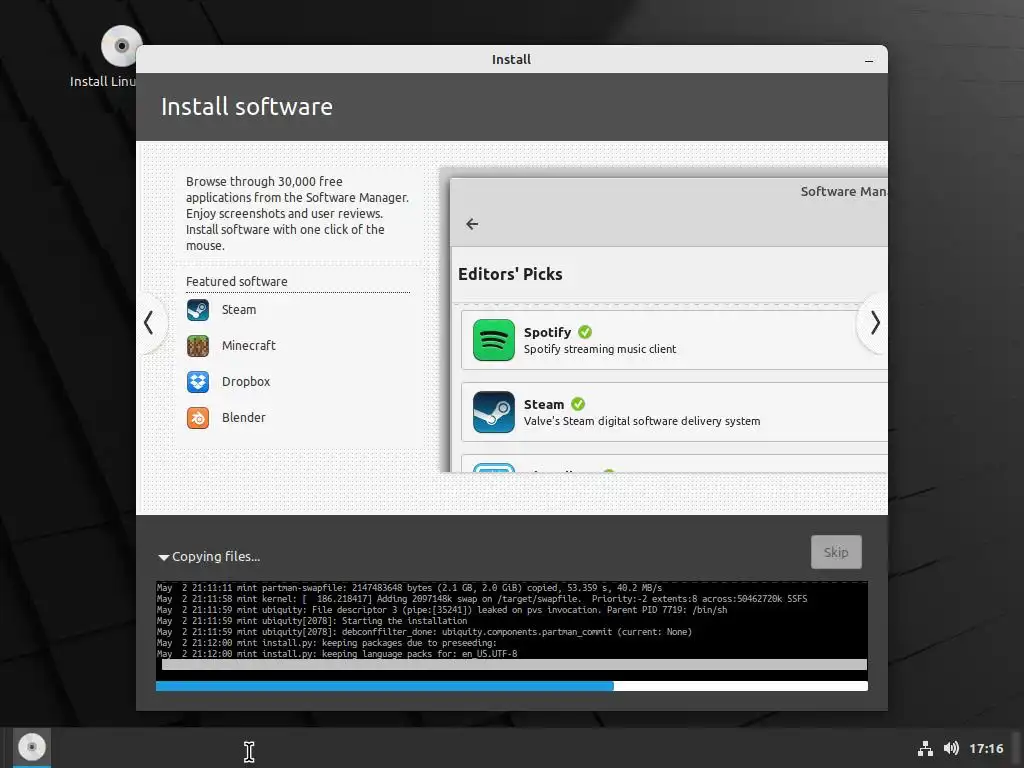Click Valve's Steam digital software delivery text

point(642,421)
